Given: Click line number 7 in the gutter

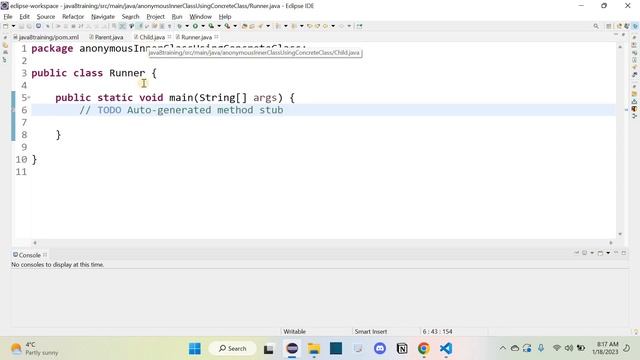Looking at the screenshot, I should tap(24, 122).
